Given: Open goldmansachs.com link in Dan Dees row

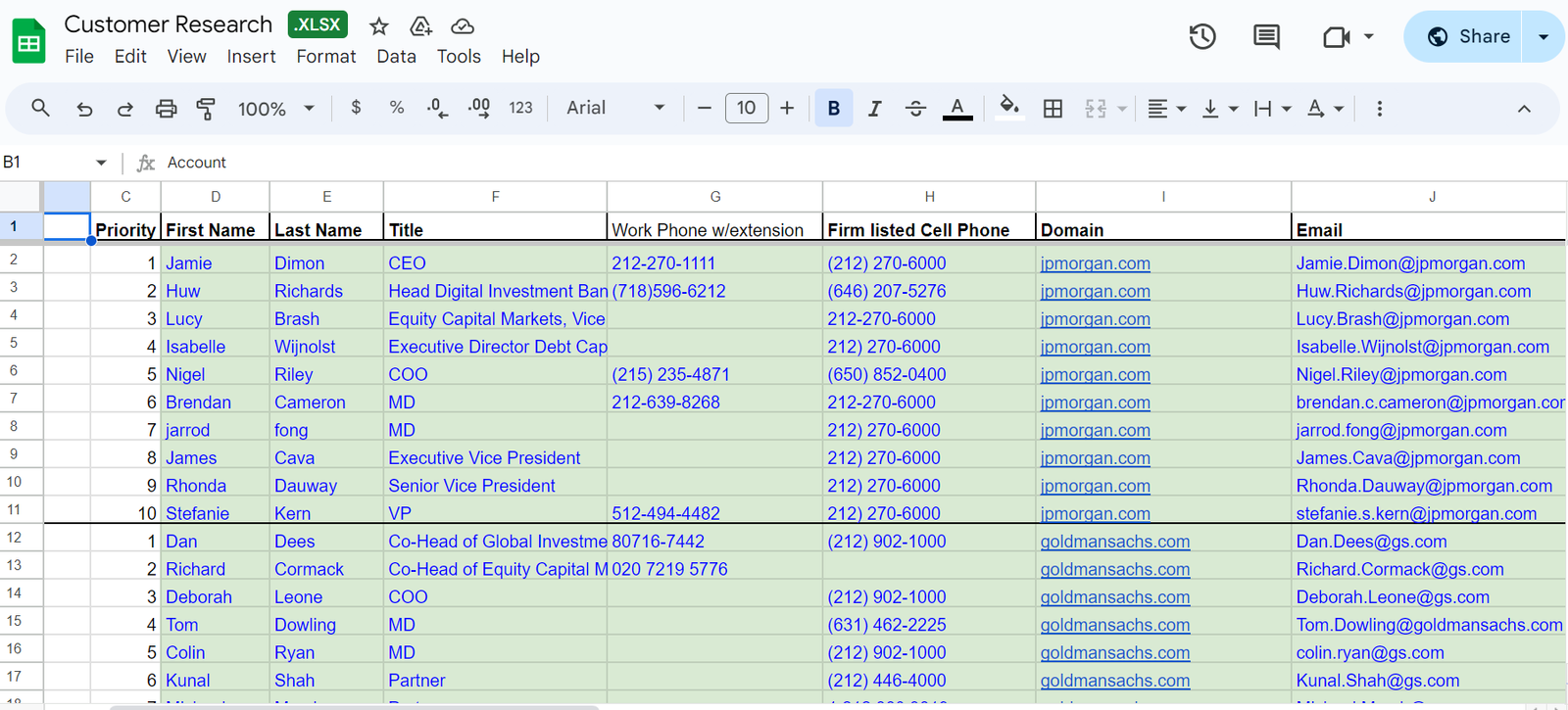Looking at the screenshot, I should pos(1115,542).
